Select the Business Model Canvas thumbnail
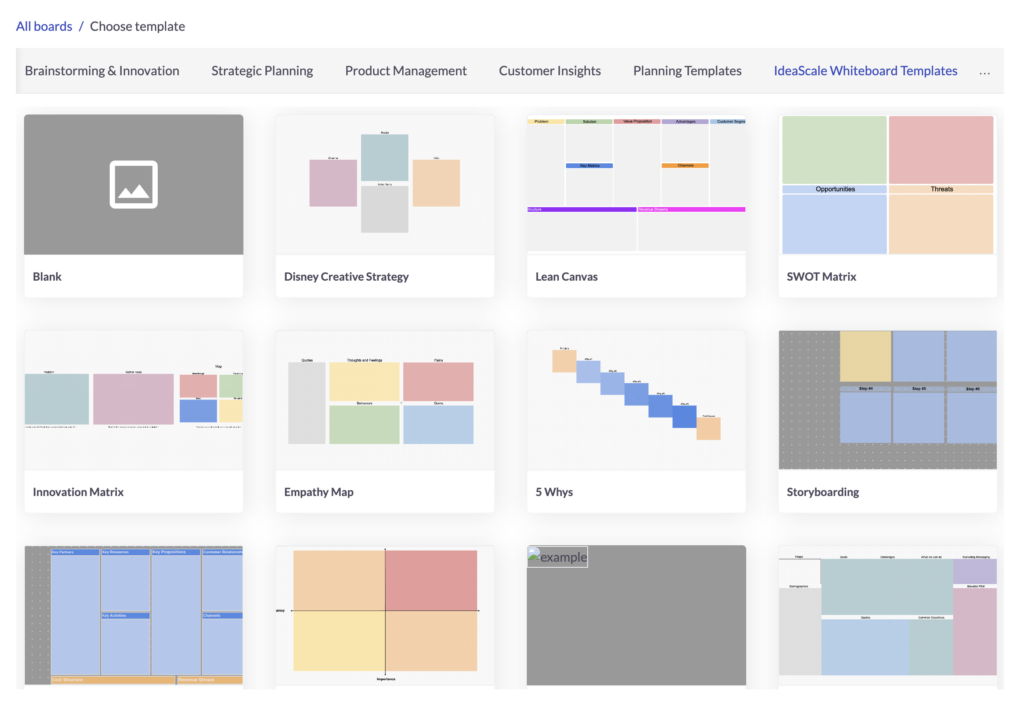This screenshot has height=703, width=1024. 133,615
